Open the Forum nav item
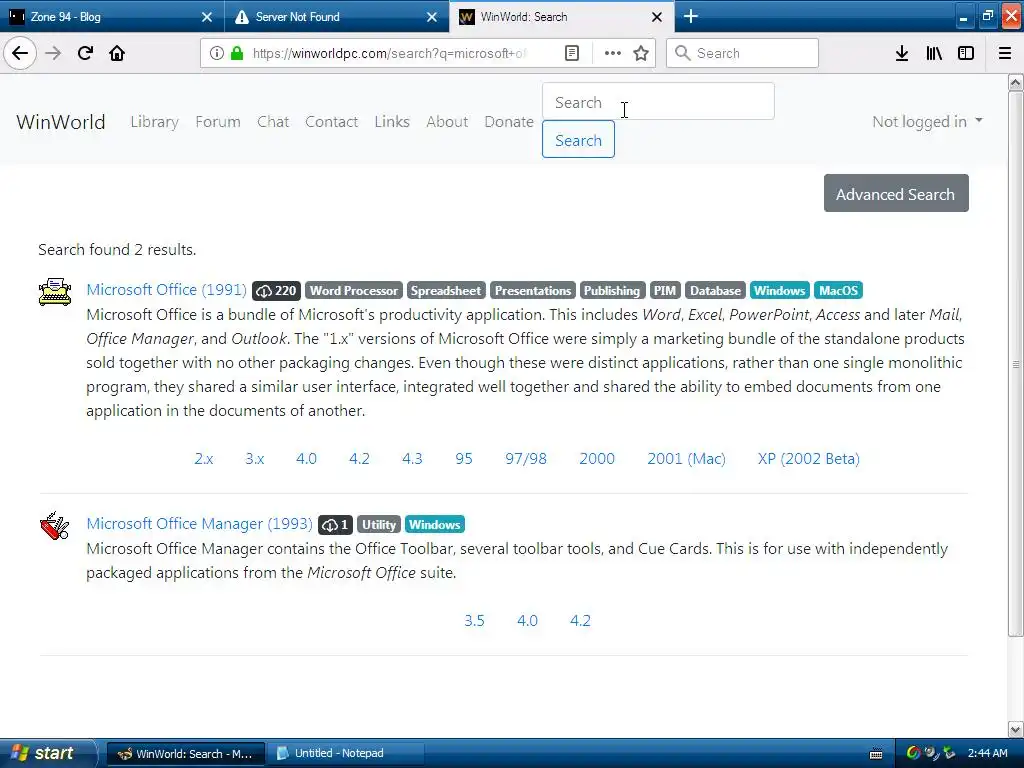 coord(217,121)
